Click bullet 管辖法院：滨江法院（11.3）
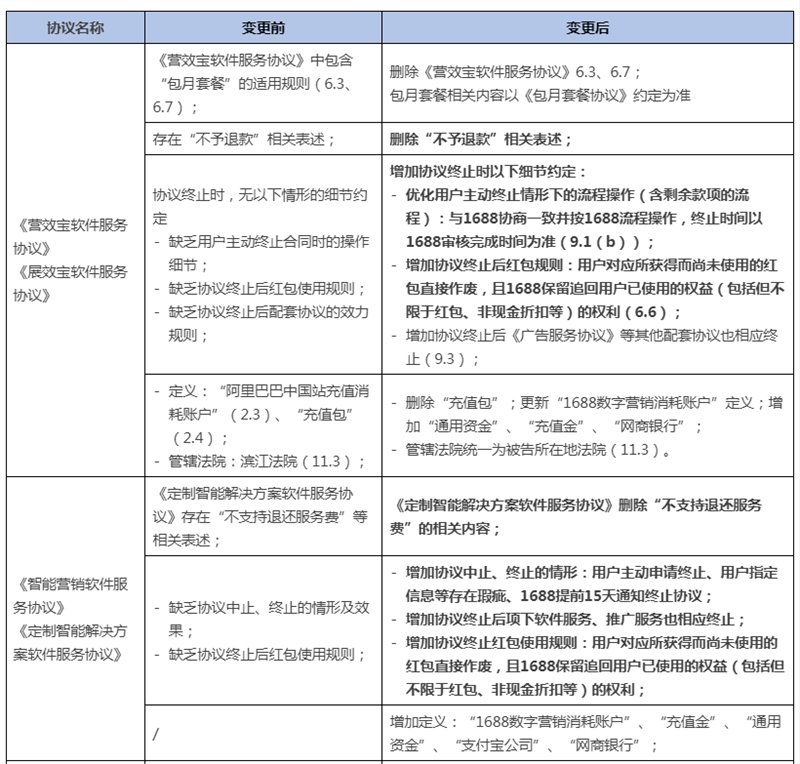 pos(260,461)
